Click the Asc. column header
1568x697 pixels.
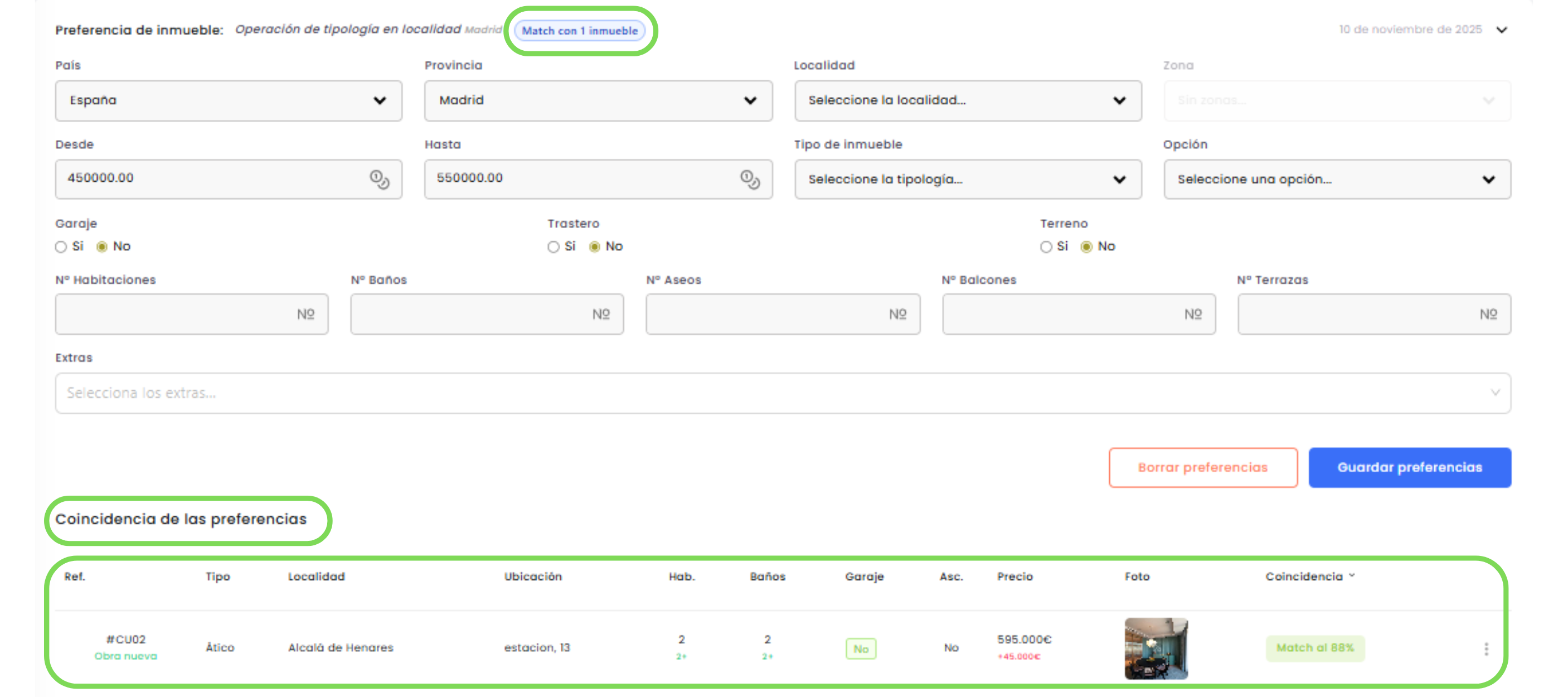951,577
